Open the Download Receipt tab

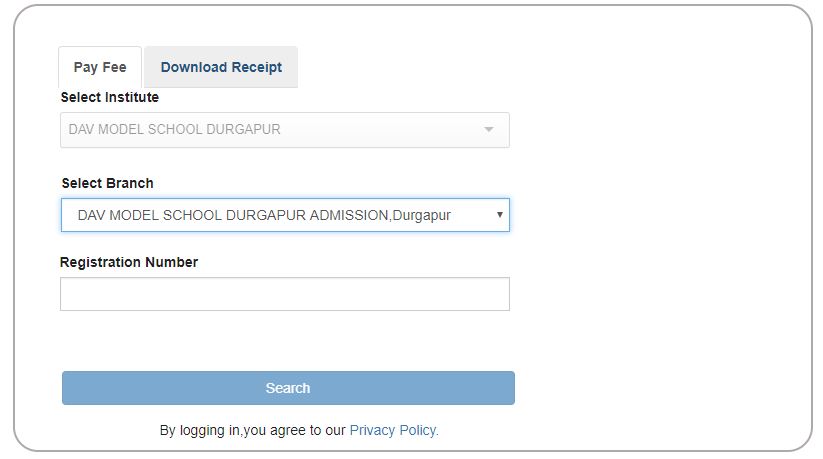coord(221,67)
